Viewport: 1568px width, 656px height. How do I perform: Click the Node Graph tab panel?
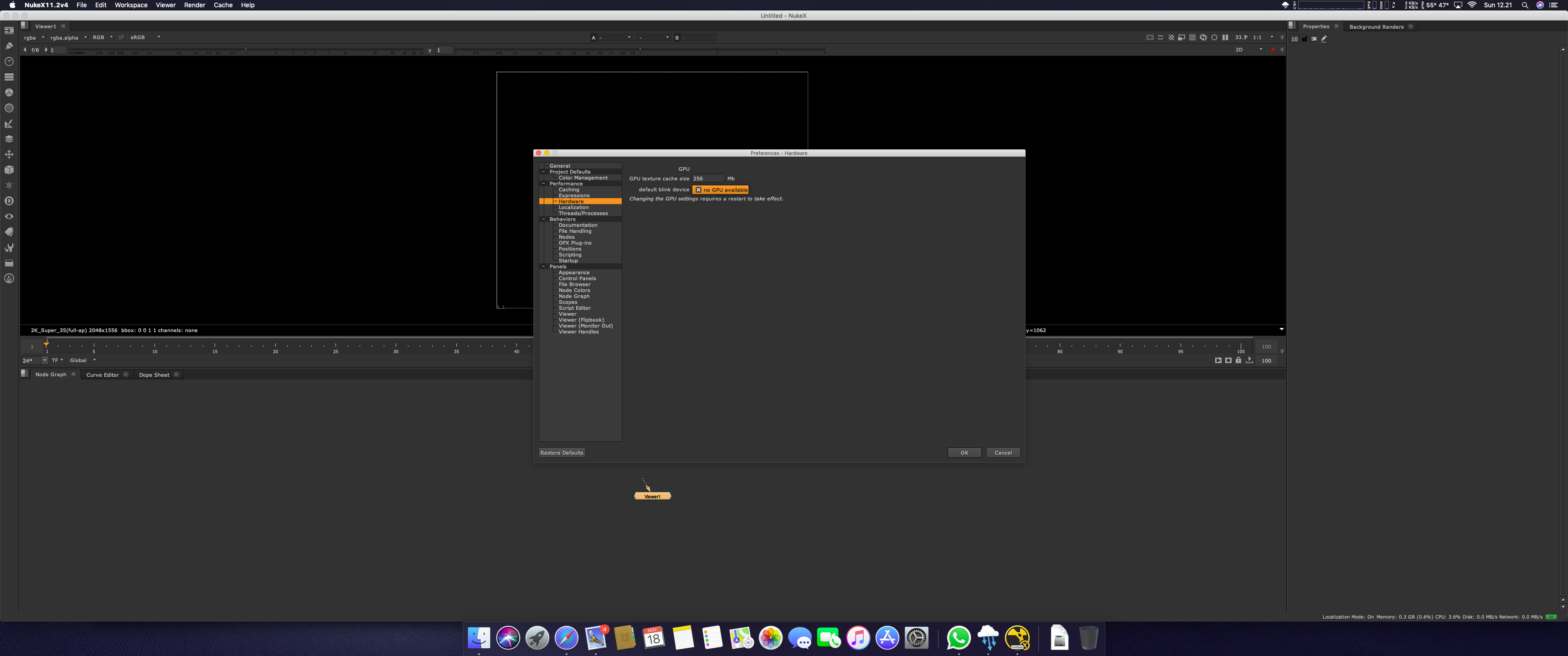(x=51, y=374)
